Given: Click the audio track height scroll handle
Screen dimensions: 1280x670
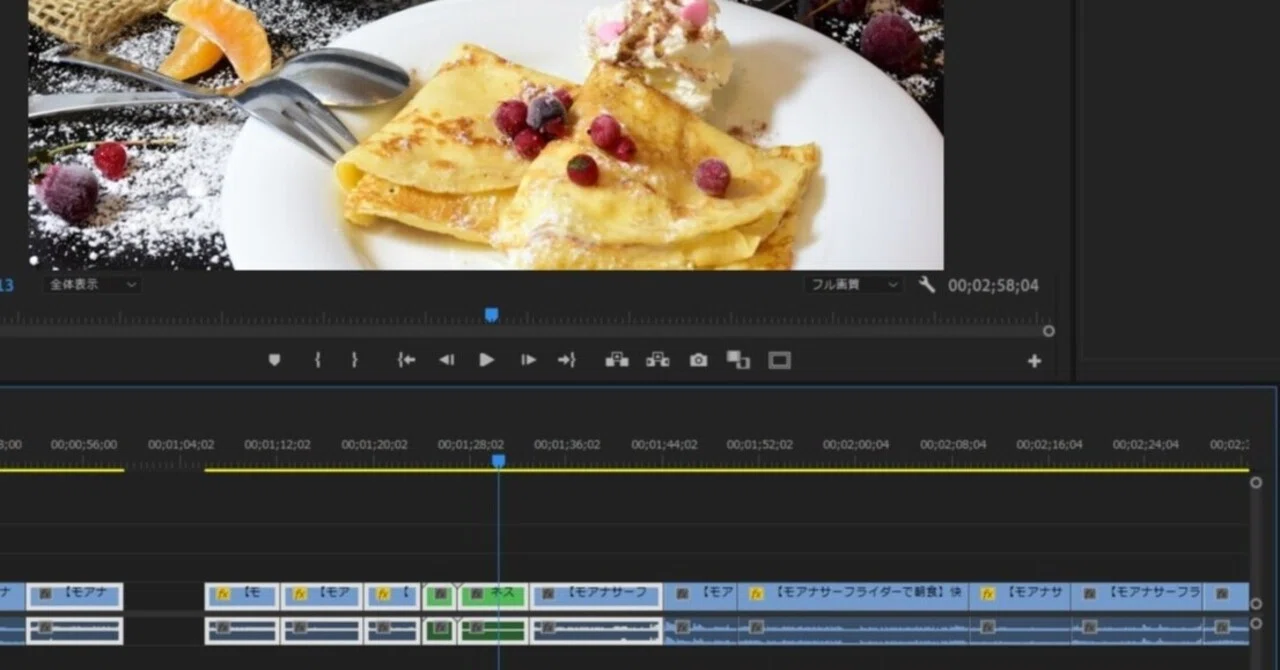Looking at the screenshot, I should pyautogui.click(x=1256, y=622).
